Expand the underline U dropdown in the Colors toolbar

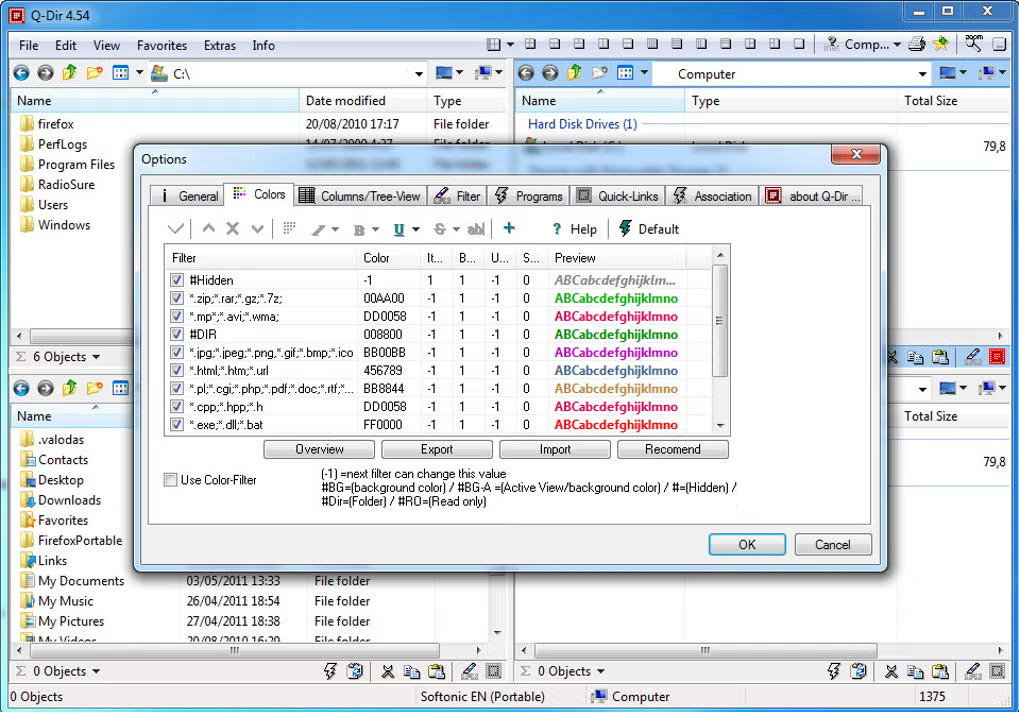click(x=416, y=229)
